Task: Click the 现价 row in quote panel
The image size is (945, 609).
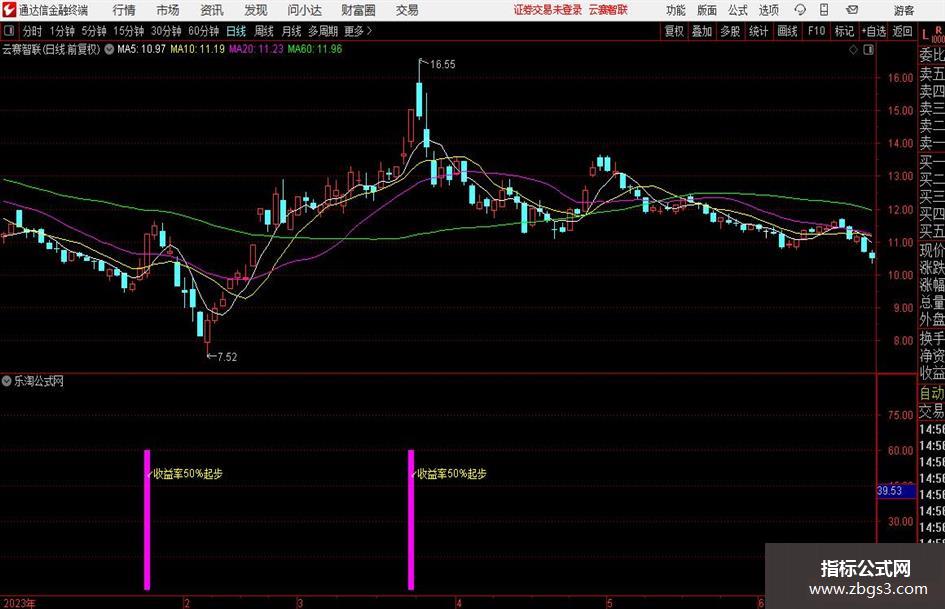Action: click(932, 250)
